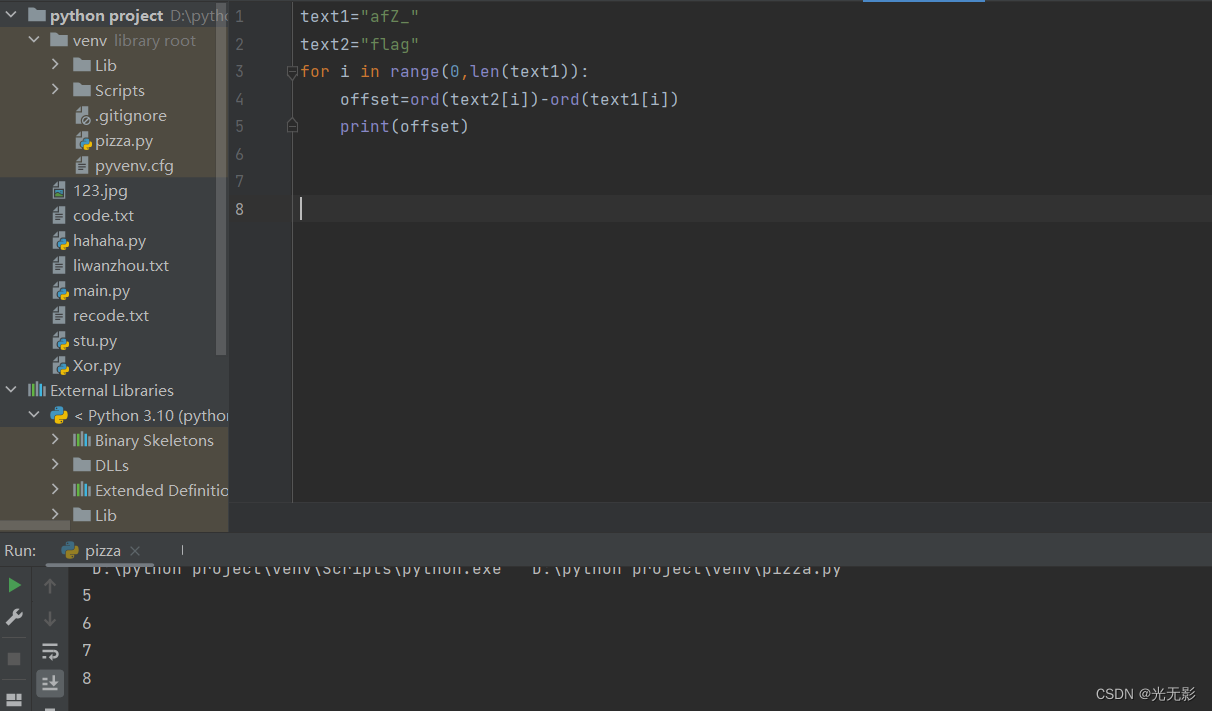Toggle soft-wrap for console output
Viewport: 1212px width, 711px height.
50,652
